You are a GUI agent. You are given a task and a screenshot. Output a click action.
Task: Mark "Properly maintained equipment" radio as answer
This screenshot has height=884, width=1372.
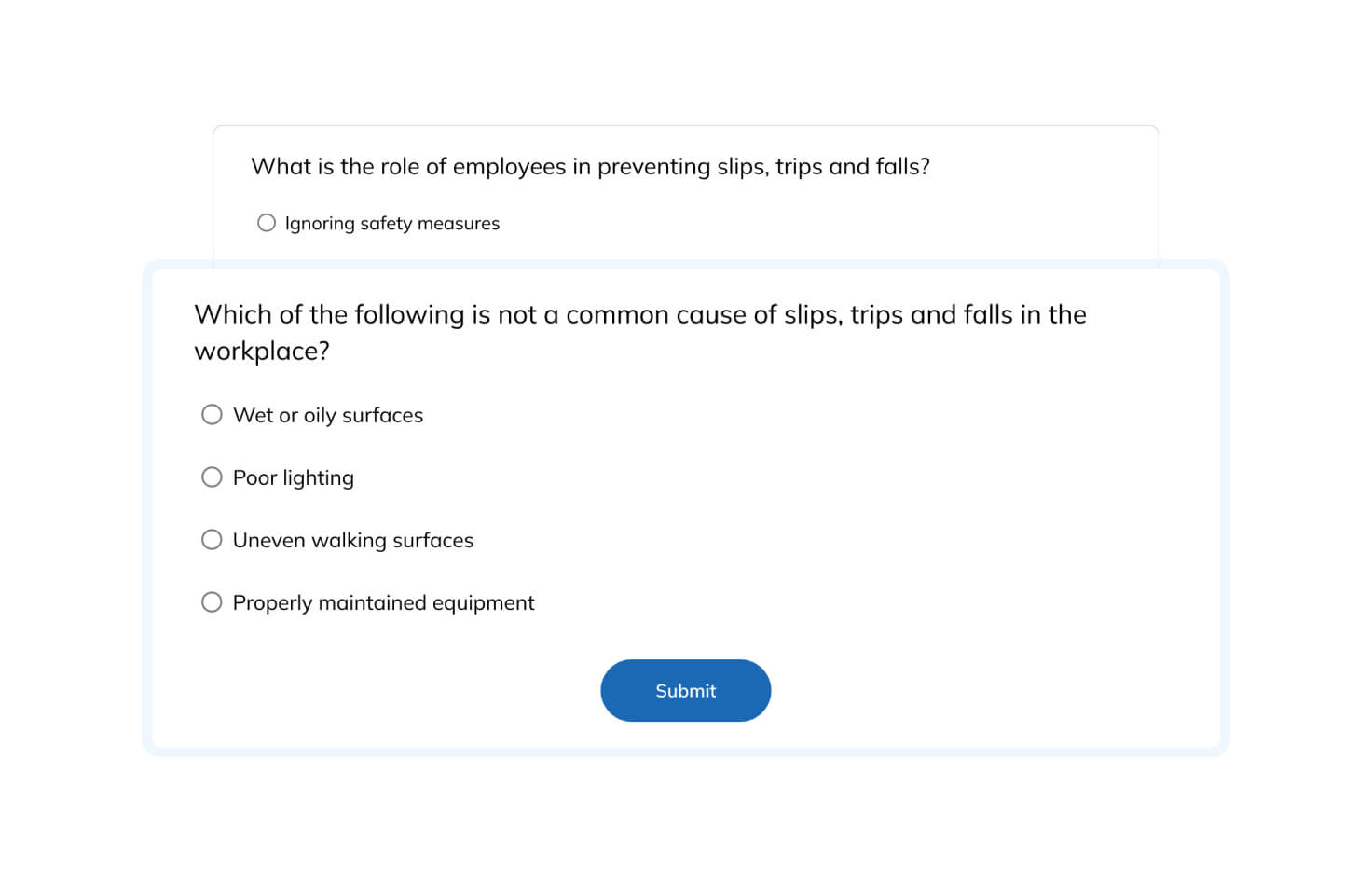(x=212, y=602)
